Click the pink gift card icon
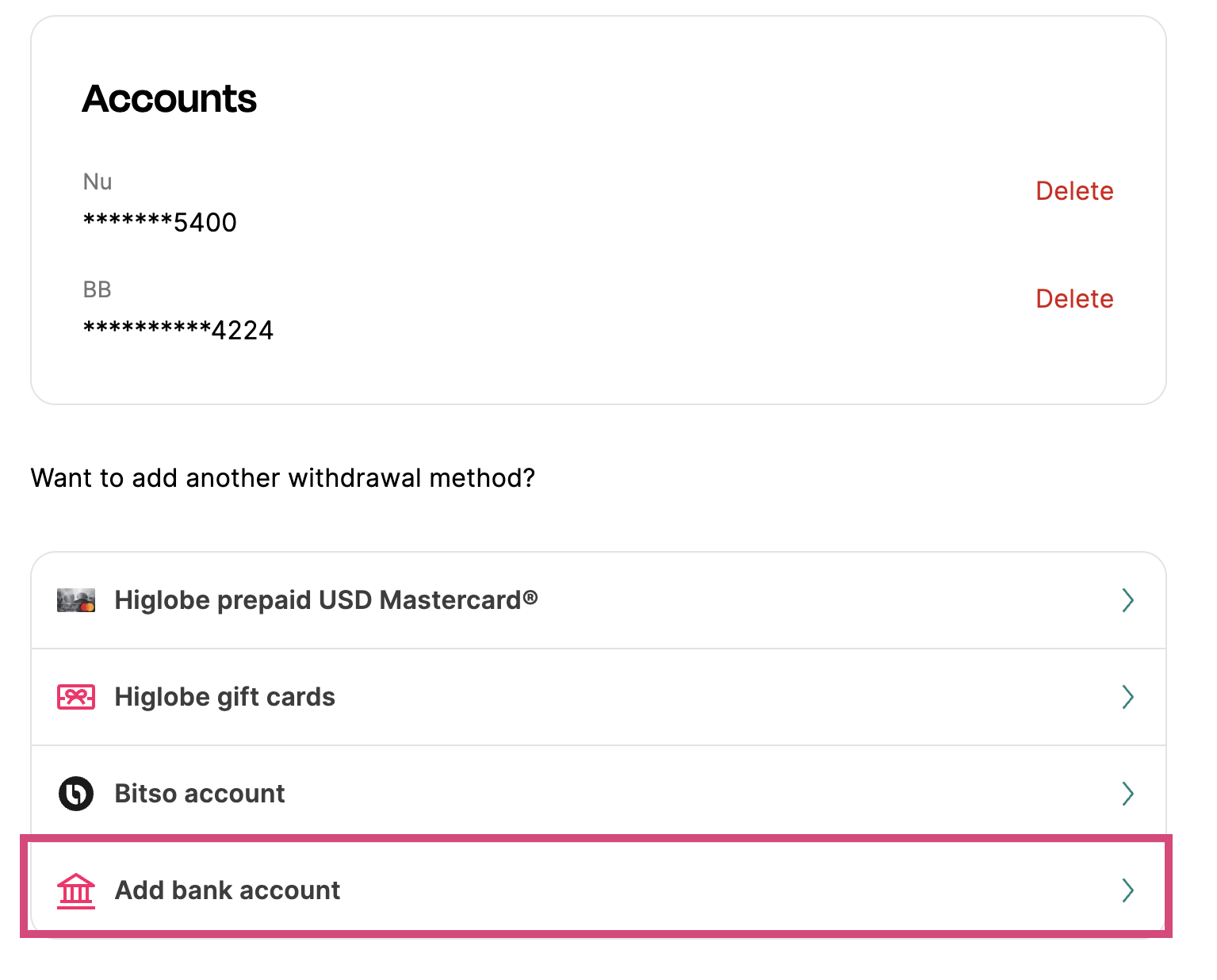This screenshot has width=1217, height=980. coord(75,697)
